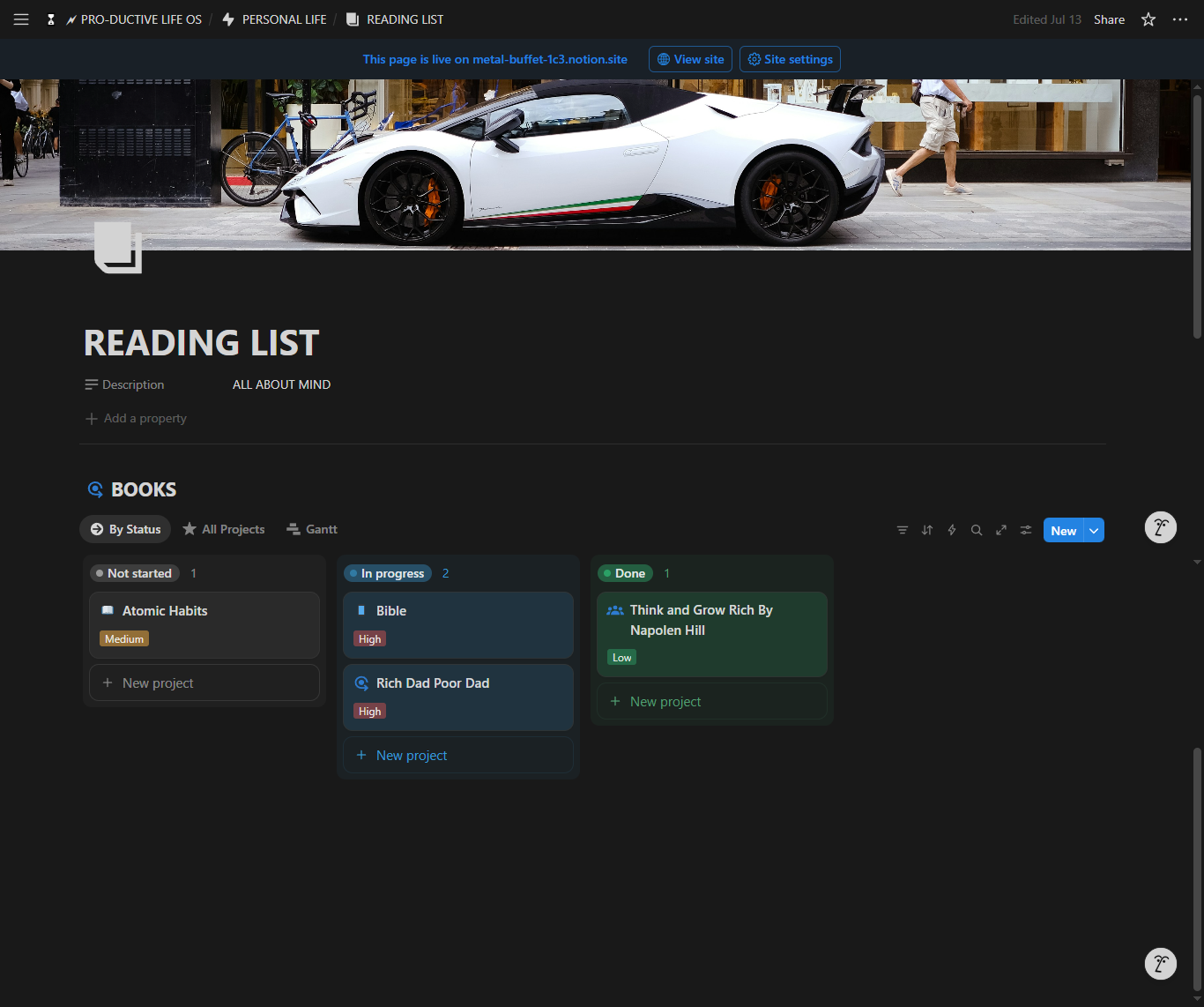Open the database as full page with the expand icon
The image size is (1204, 1007).
tap(1001, 530)
